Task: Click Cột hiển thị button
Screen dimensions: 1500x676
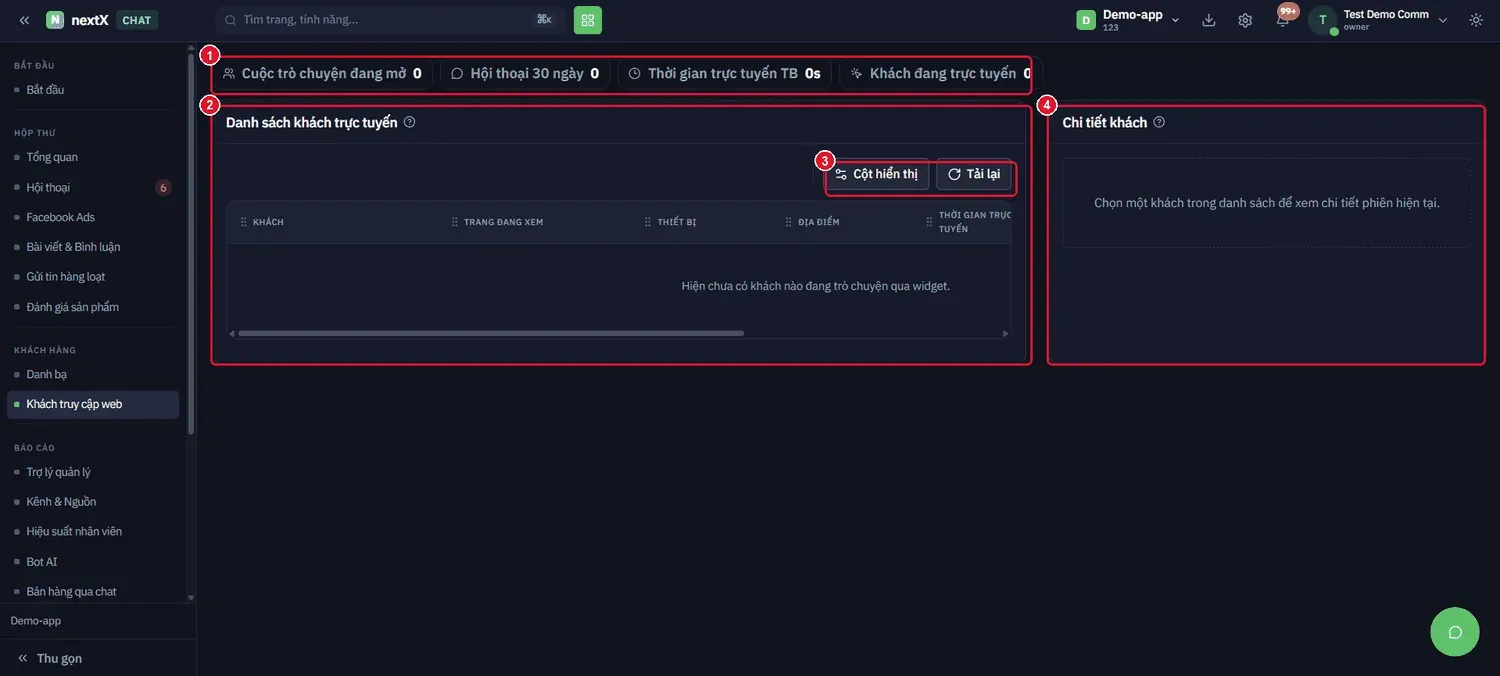Action: click(877, 174)
